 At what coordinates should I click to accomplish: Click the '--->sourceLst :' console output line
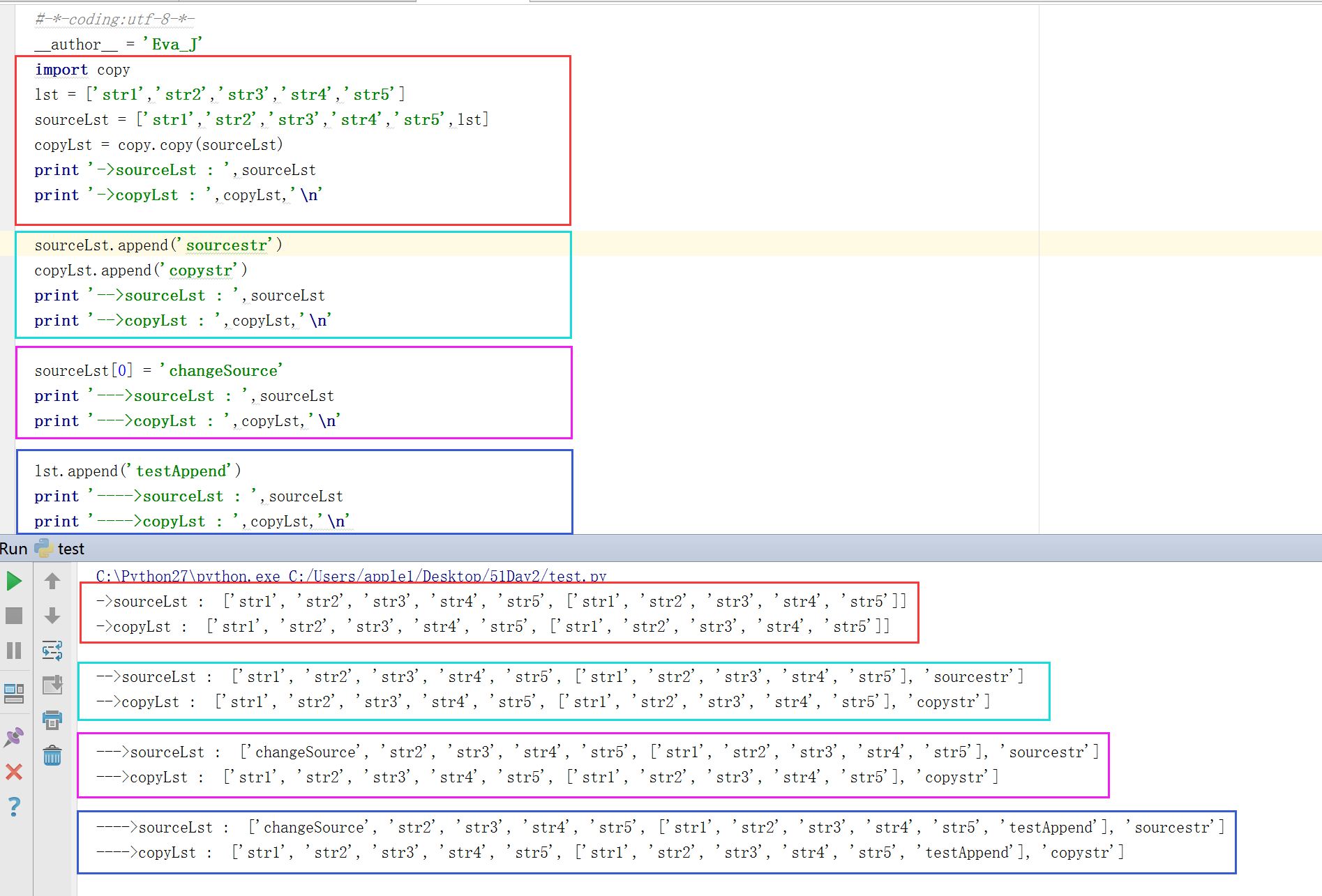[x=597, y=752]
